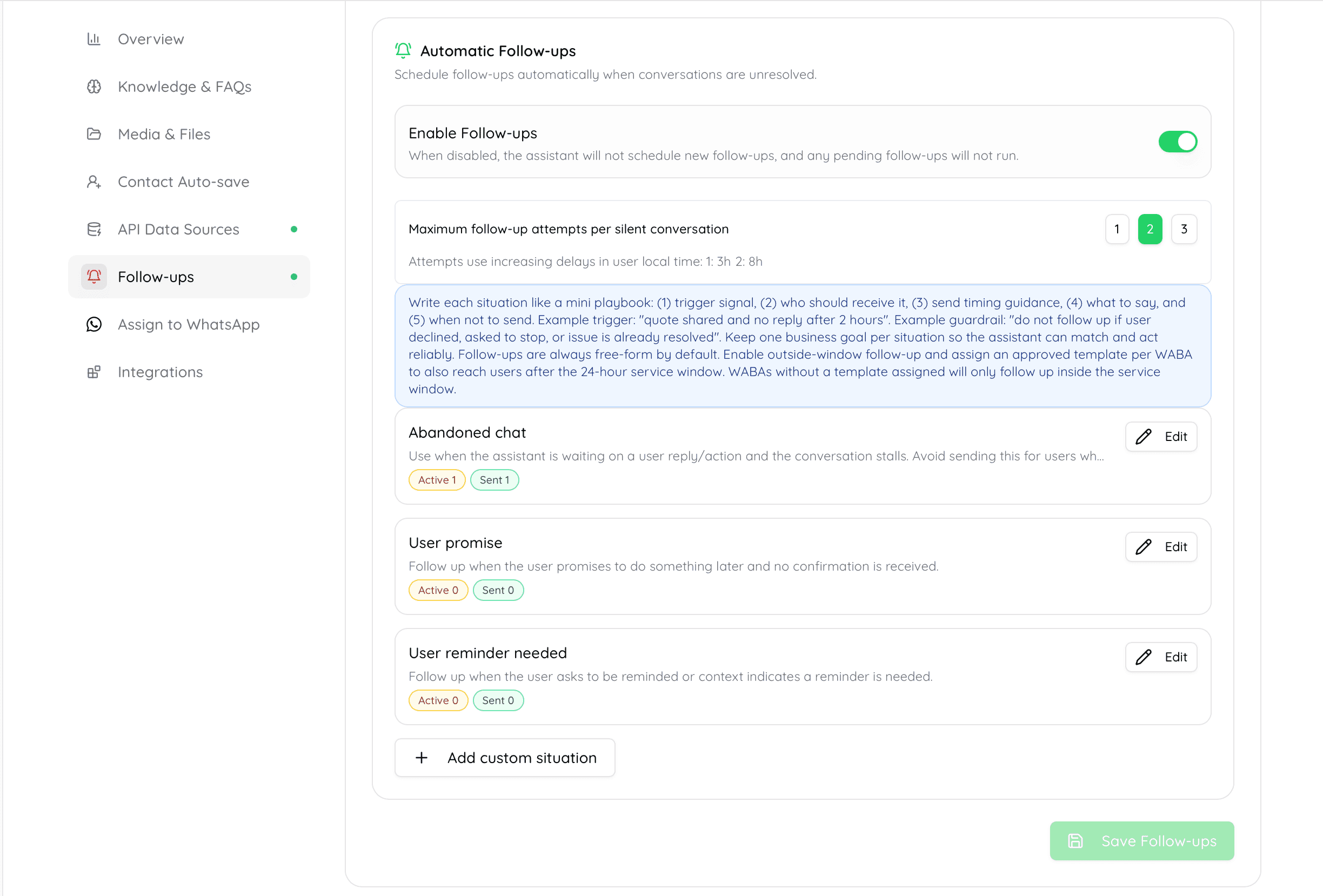Image resolution: width=1323 pixels, height=896 pixels.
Task: Click 'When disabled, the assistant will not' description
Action: point(714,156)
